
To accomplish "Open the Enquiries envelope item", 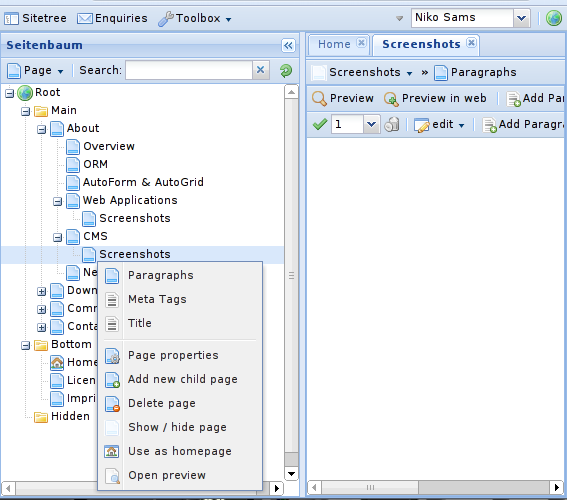I will (x=112, y=18).
